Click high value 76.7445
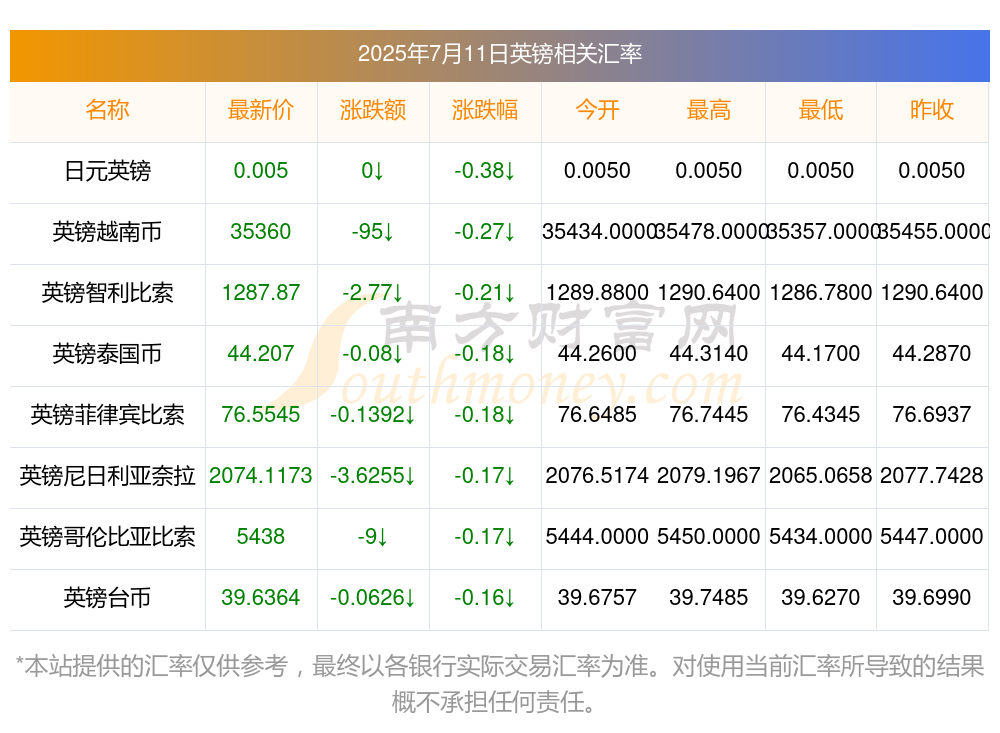Viewport: 1000px width, 733px height. [709, 415]
